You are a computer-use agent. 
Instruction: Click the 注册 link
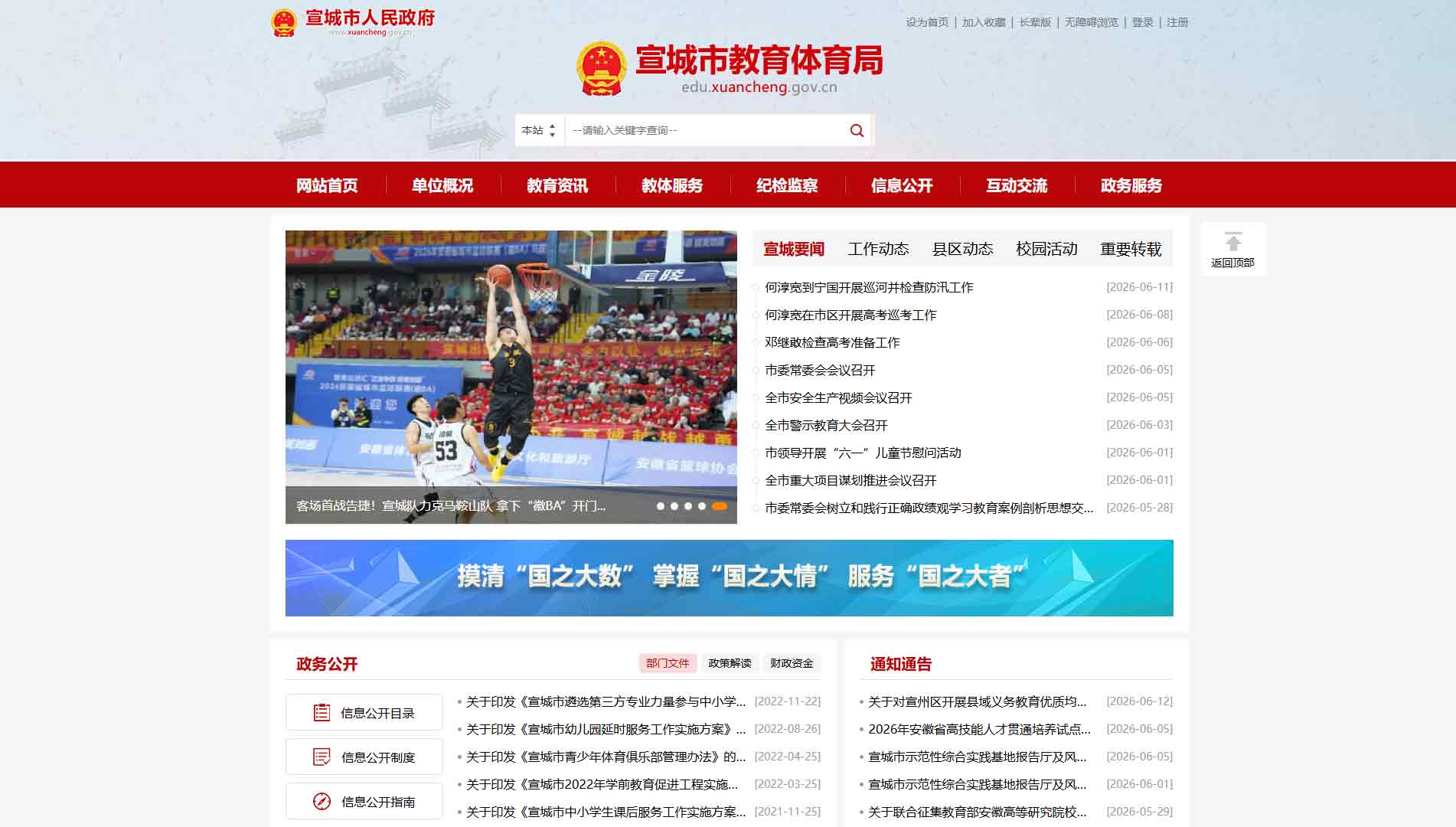point(1177,22)
